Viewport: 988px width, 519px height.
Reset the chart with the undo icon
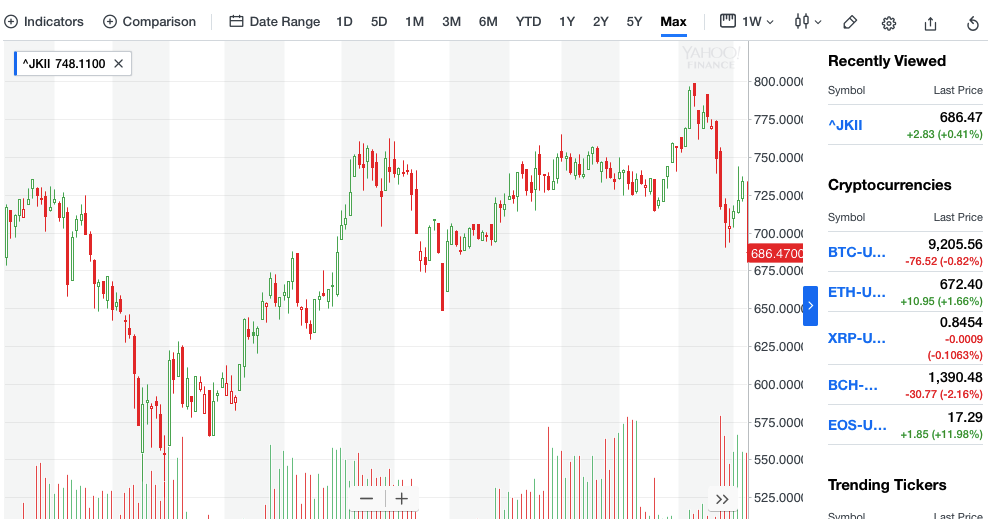(x=972, y=24)
